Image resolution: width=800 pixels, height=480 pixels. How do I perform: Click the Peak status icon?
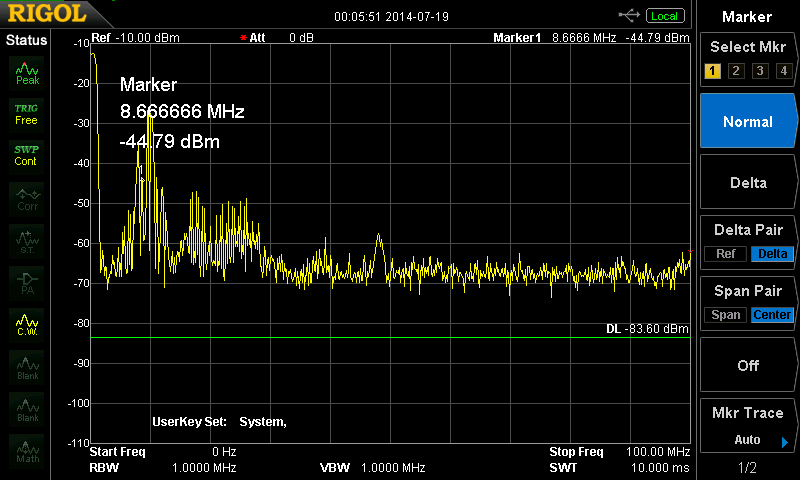coord(27,73)
